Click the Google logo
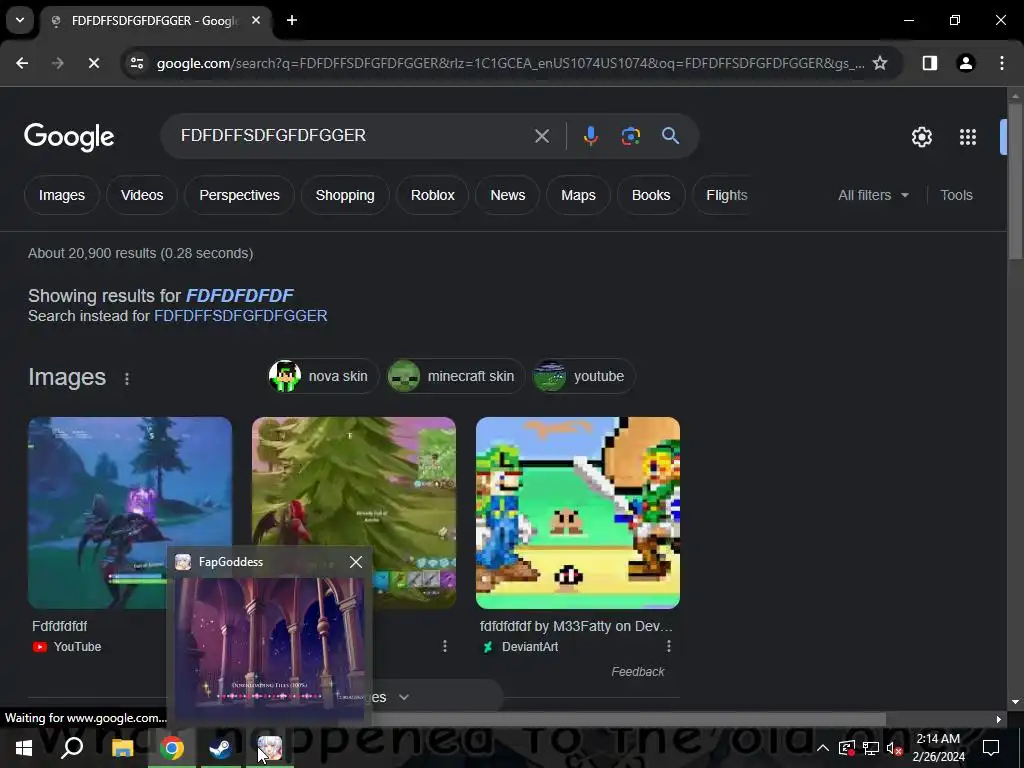 (69, 137)
